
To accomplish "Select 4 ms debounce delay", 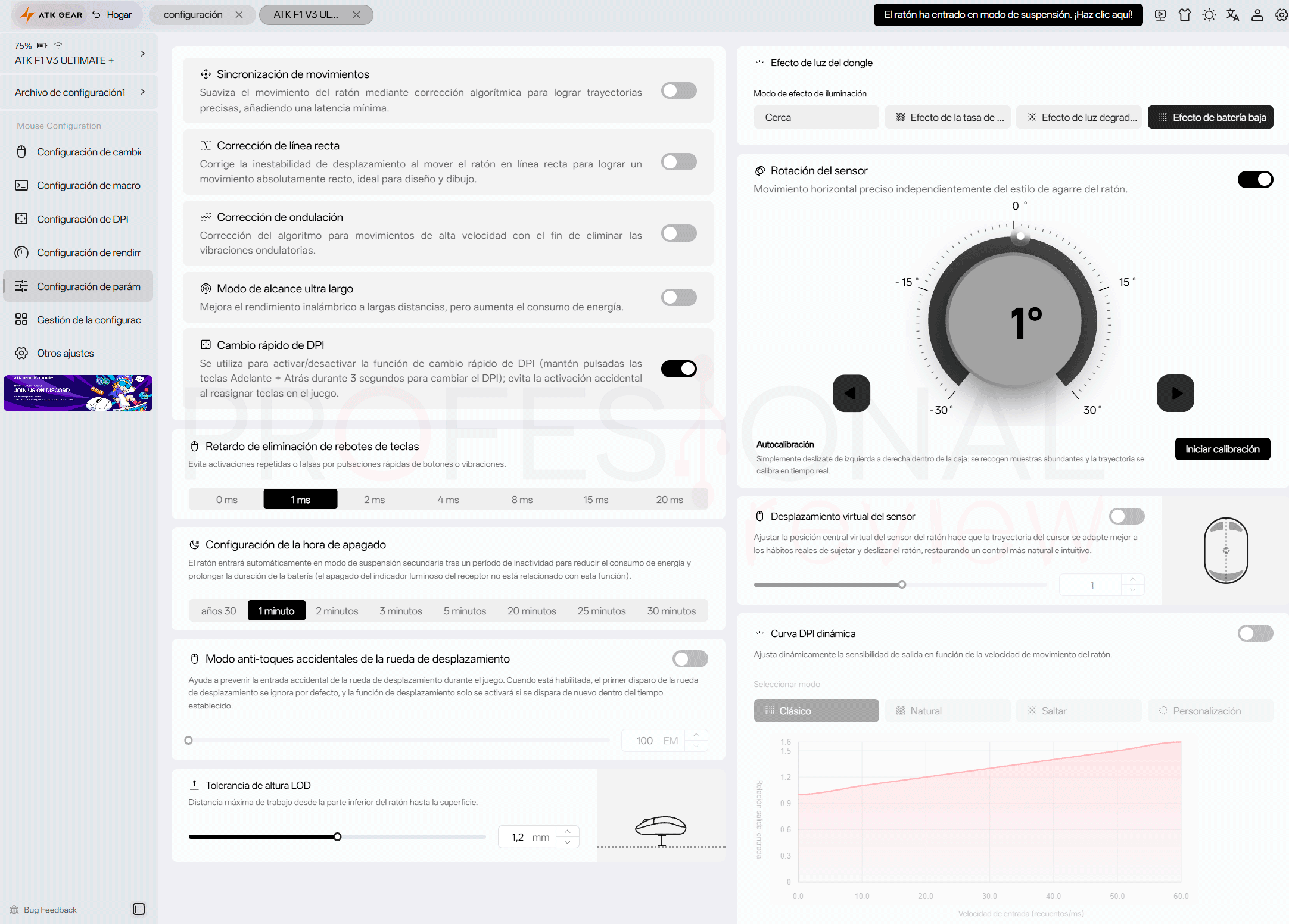I will [448, 500].
